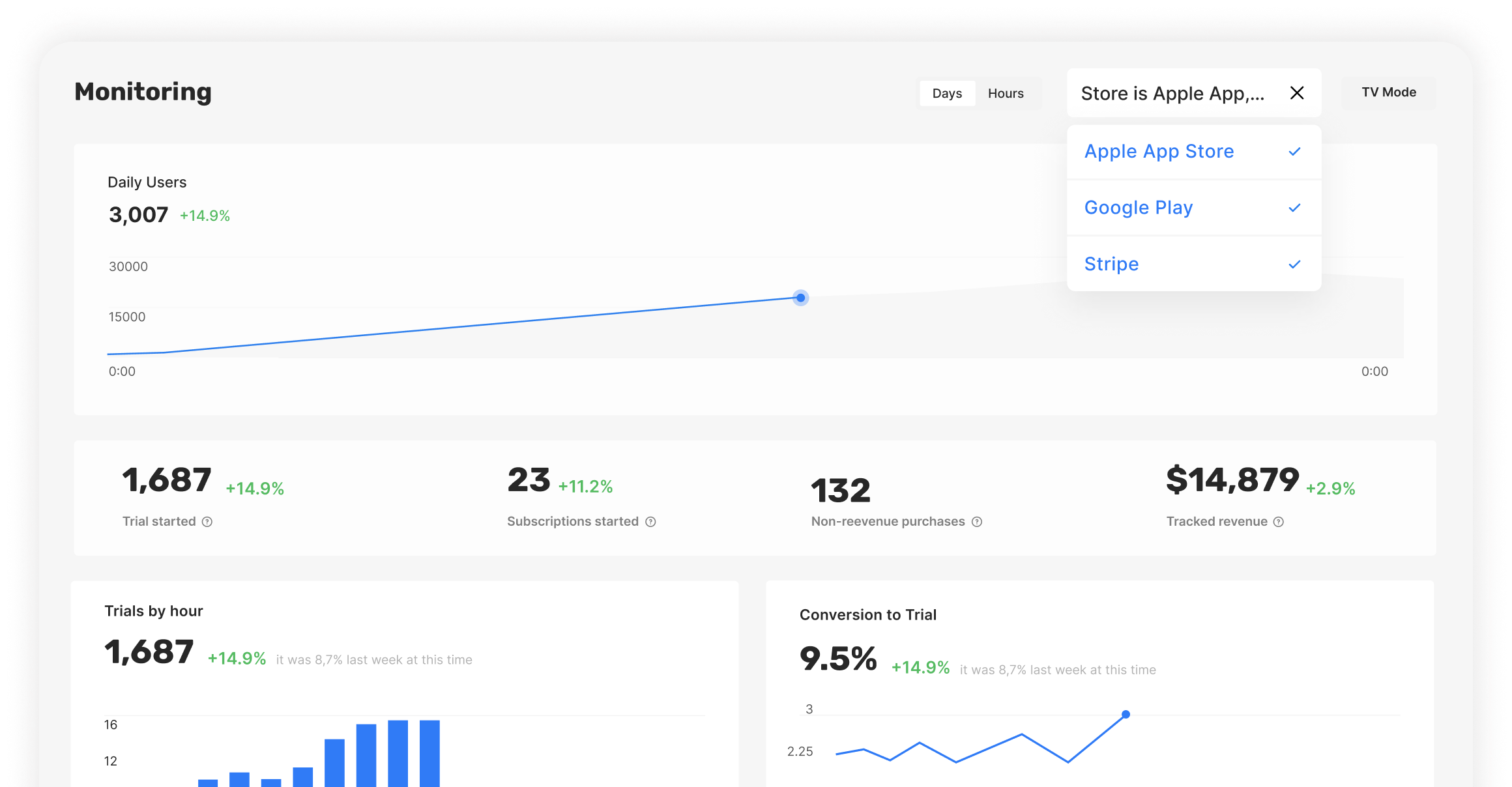Select the Days tab
The image size is (1512, 787).
(x=947, y=93)
